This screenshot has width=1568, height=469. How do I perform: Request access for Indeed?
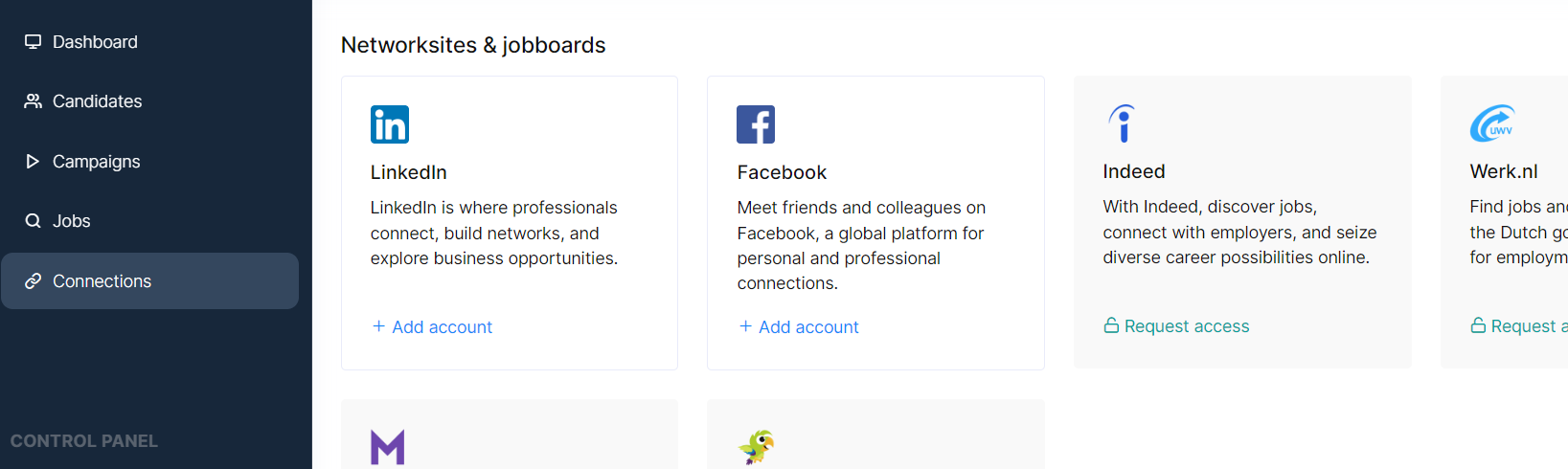1176,326
